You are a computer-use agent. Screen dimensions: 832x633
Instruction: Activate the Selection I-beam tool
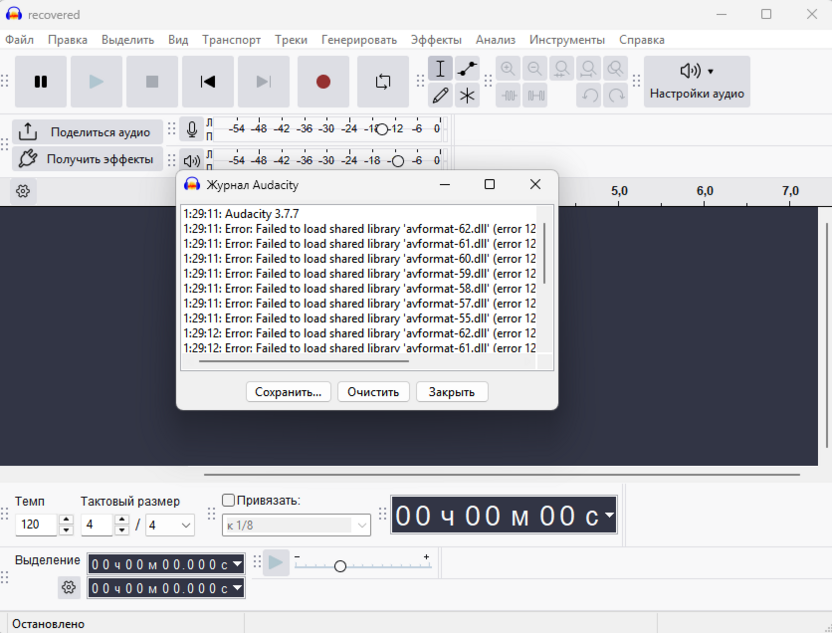click(x=440, y=69)
